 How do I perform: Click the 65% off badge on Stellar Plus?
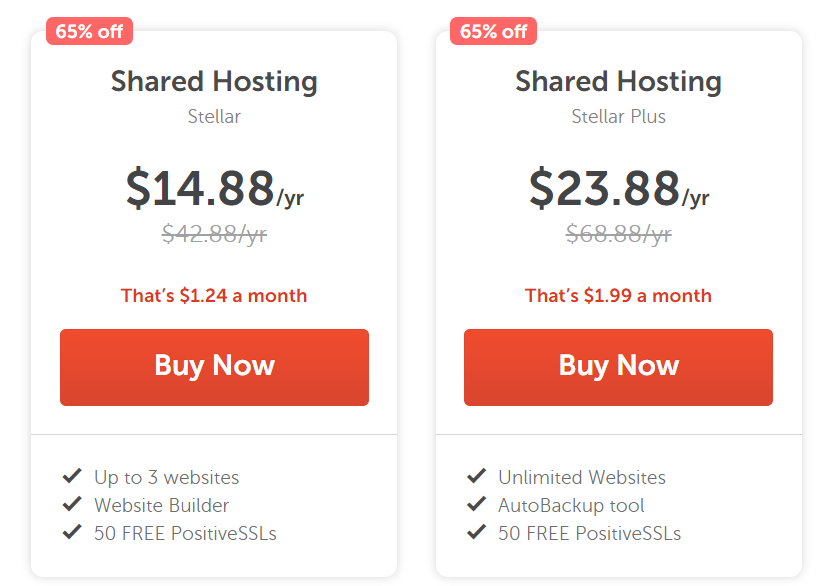493,31
